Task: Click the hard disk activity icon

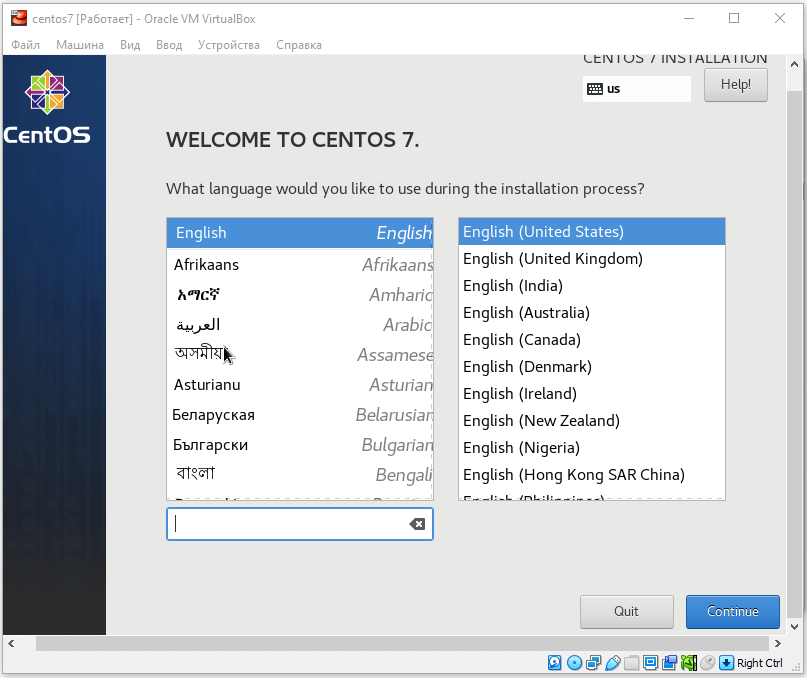Action: [x=555, y=662]
